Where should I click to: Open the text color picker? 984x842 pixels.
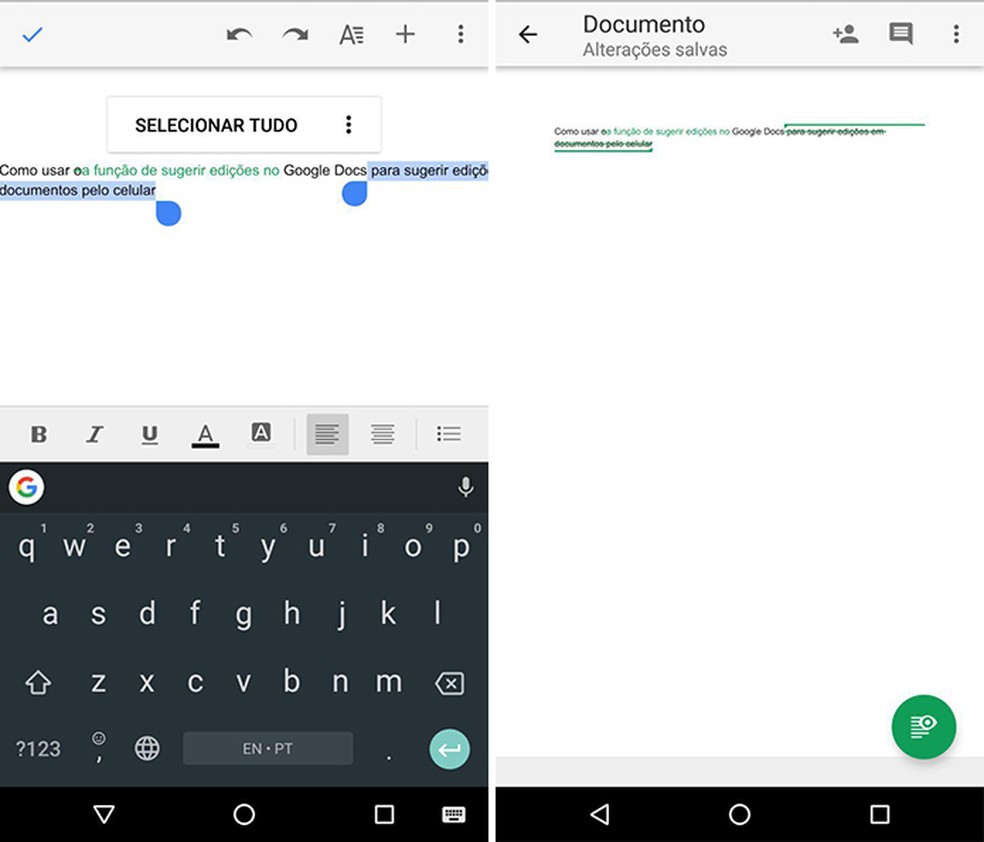pos(205,434)
